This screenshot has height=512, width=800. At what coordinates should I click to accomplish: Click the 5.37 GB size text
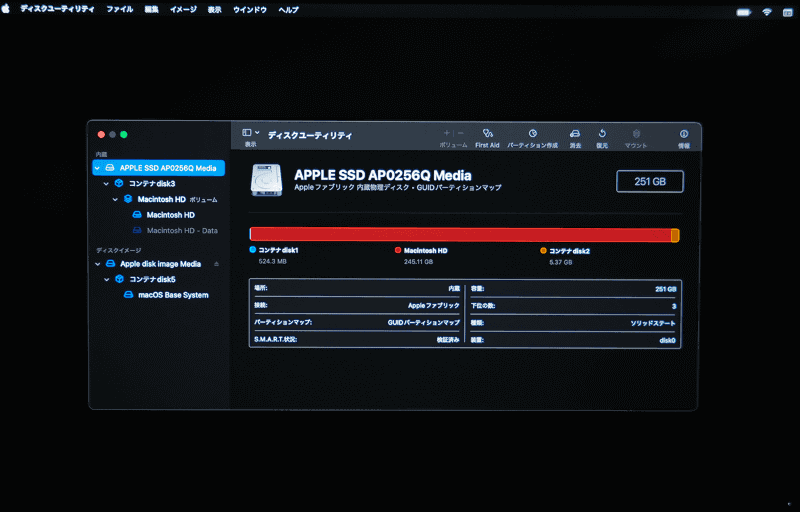561,263
